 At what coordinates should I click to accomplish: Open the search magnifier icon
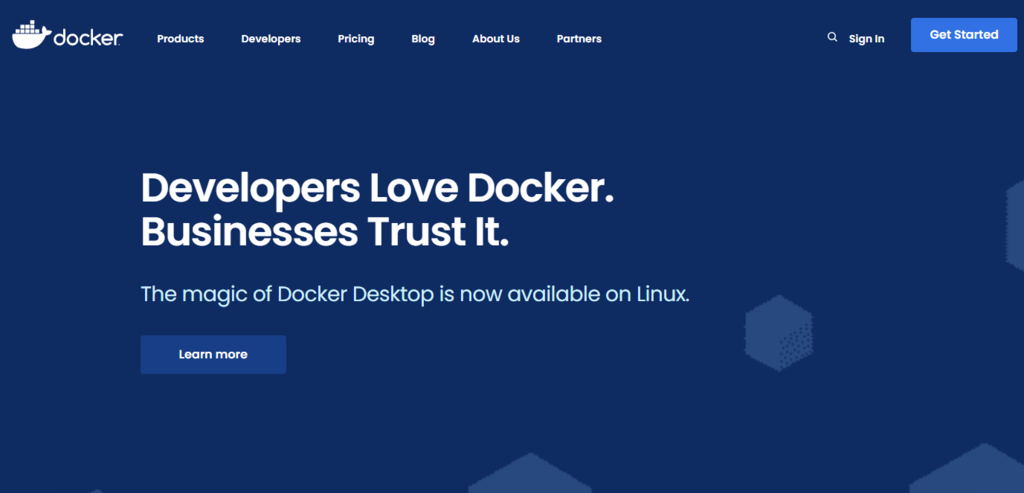[832, 37]
